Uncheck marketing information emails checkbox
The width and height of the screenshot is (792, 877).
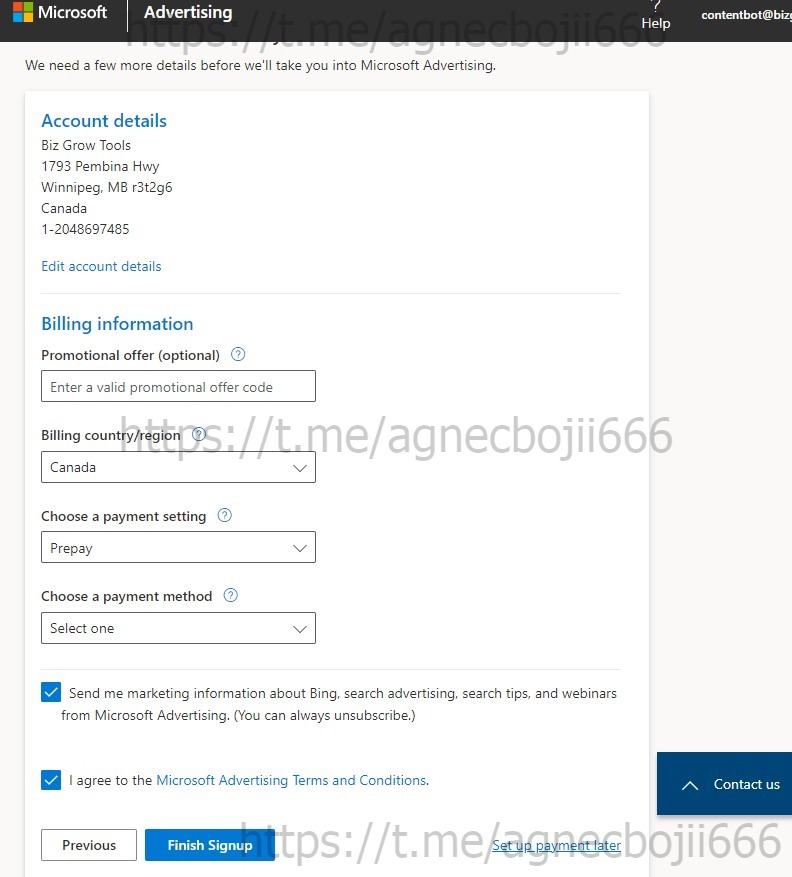point(51,692)
